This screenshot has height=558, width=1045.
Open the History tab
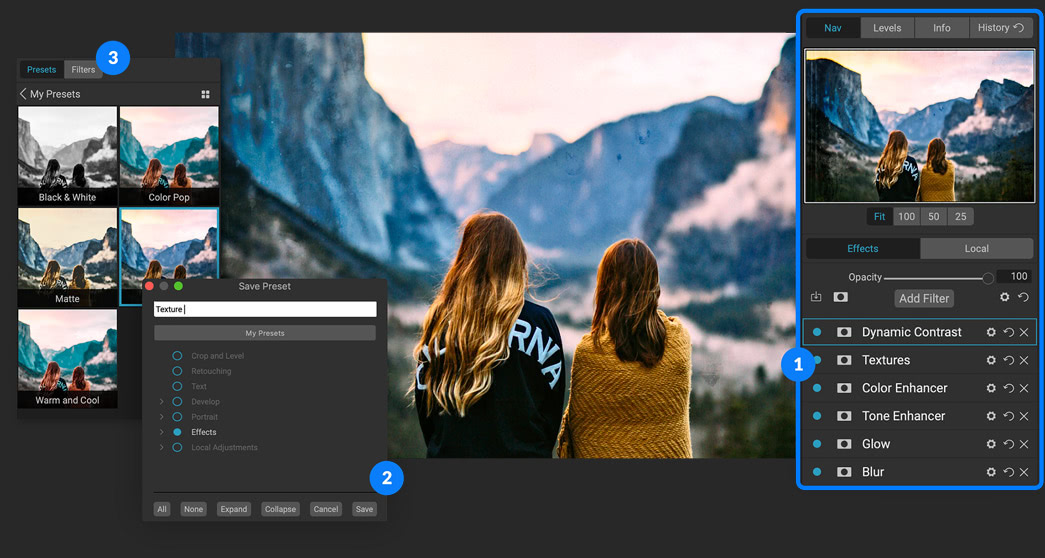[x=1001, y=28]
